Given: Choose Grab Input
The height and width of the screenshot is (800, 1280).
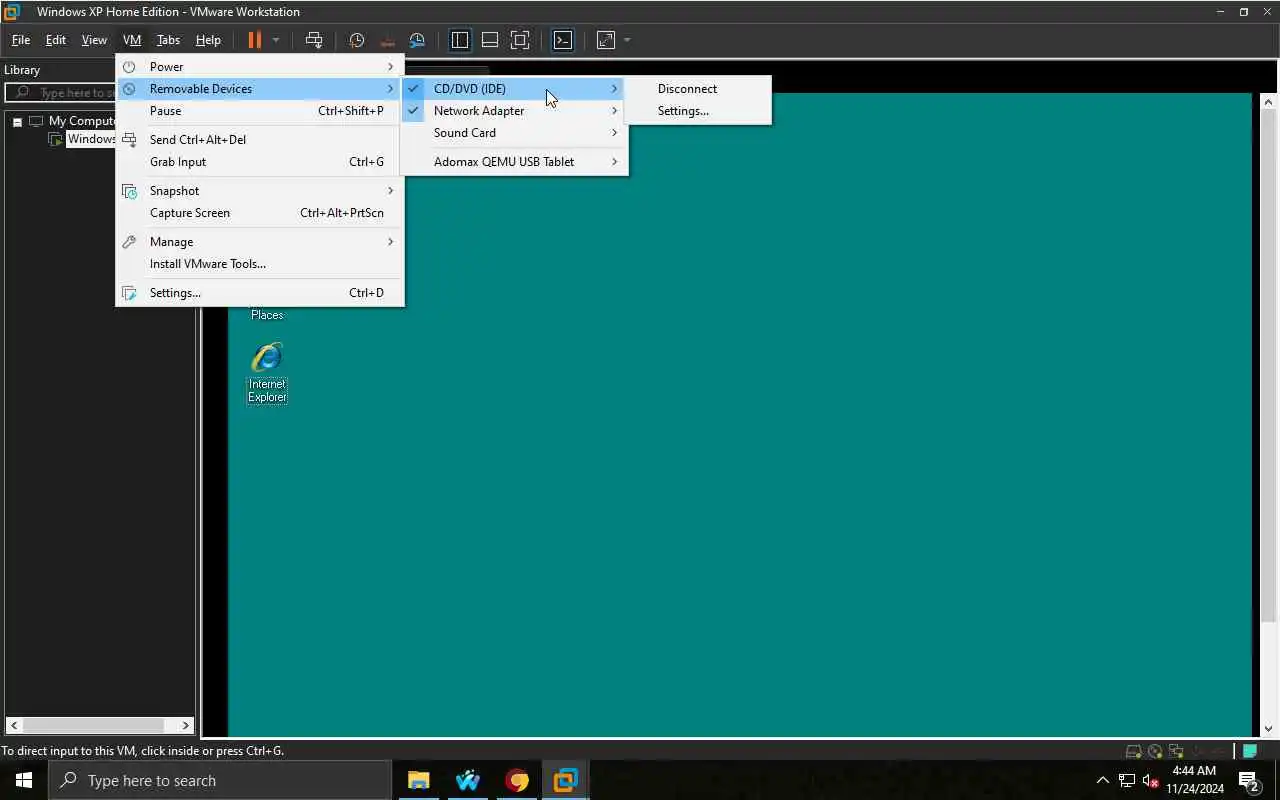Looking at the screenshot, I should click(x=260, y=161).
